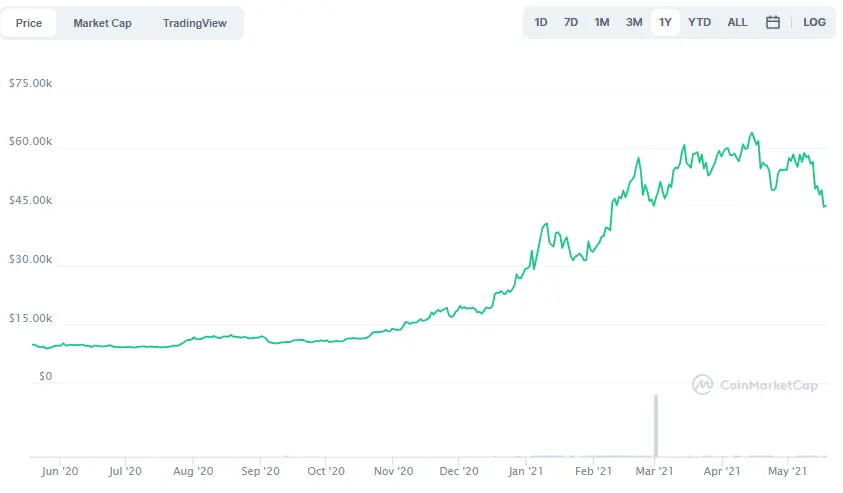This screenshot has height=493, width=843.
Task: Click the May '21 date label
Action: click(788, 471)
